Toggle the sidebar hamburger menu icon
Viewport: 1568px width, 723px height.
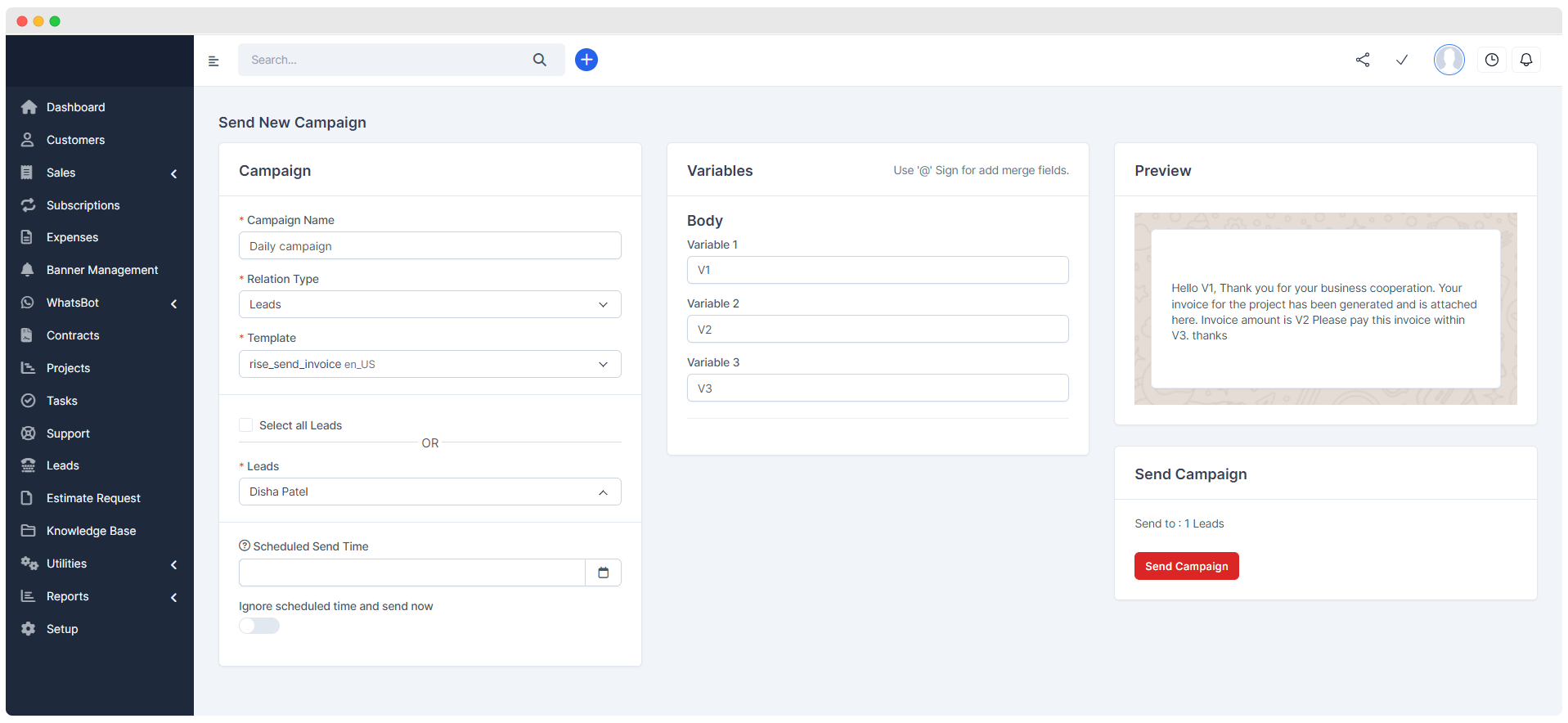pyautogui.click(x=213, y=61)
